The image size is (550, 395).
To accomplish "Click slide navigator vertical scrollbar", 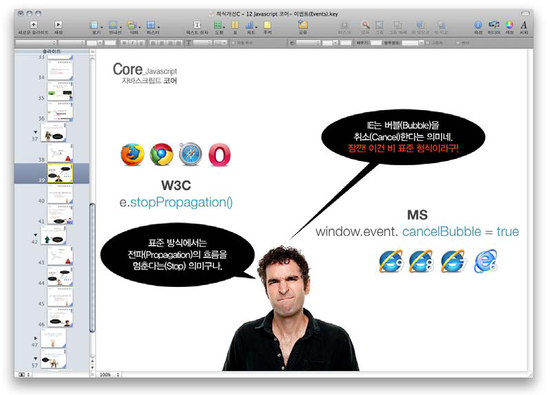I will 92,267.
